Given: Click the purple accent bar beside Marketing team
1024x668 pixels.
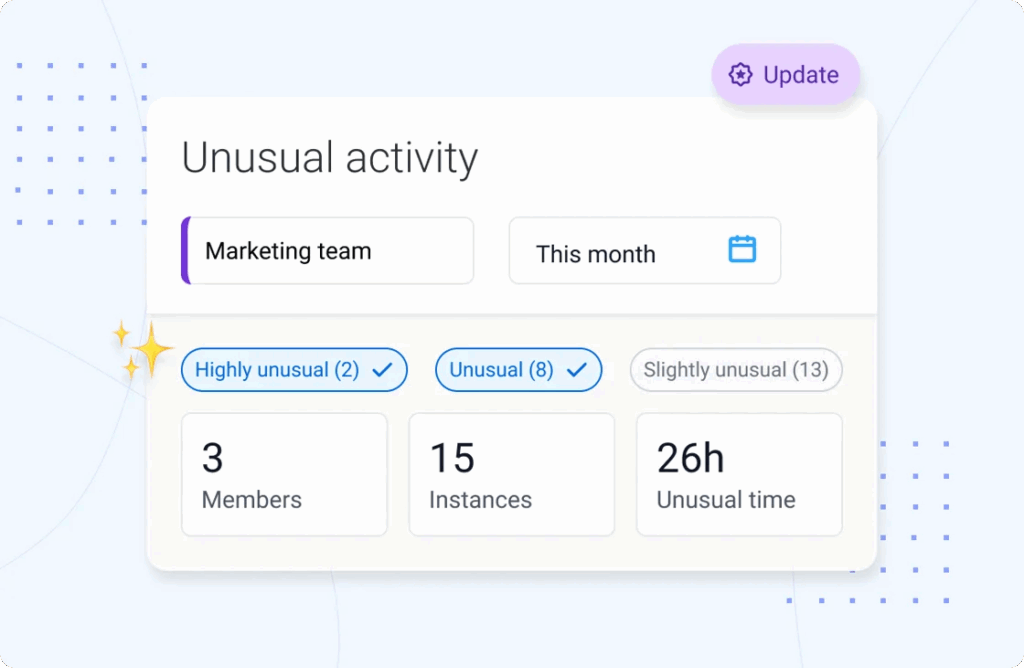Looking at the screenshot, I should click(x=186, y=250).
